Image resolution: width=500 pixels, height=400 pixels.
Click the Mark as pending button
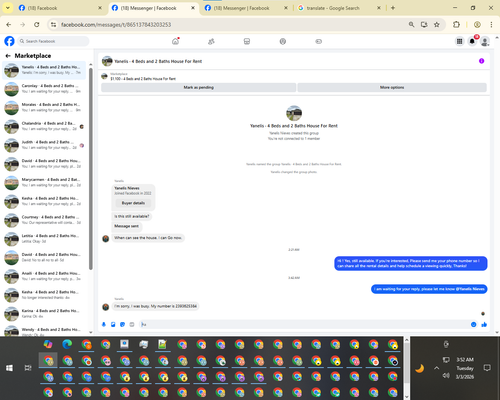199,87
